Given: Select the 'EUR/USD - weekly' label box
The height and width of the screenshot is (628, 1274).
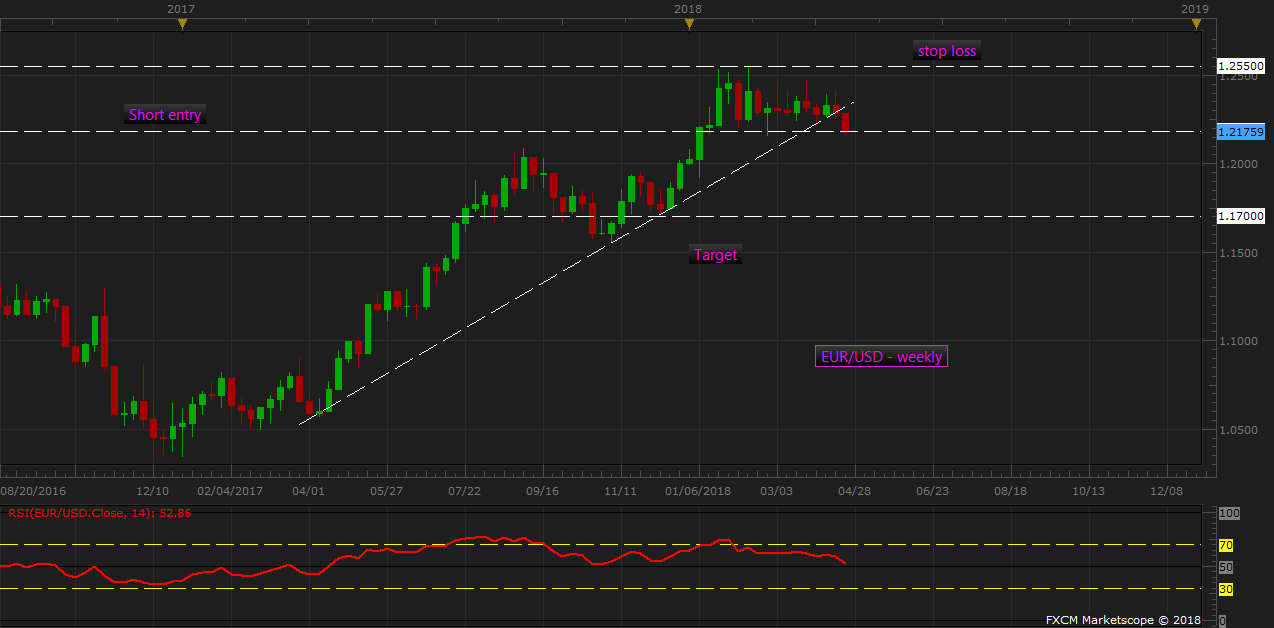Looking at the screenshot, I should [881, 357].
